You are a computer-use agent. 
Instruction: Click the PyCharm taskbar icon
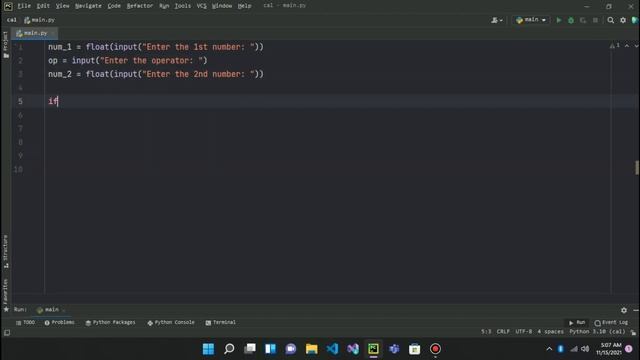pyautogui.click(x=373, y=349)
